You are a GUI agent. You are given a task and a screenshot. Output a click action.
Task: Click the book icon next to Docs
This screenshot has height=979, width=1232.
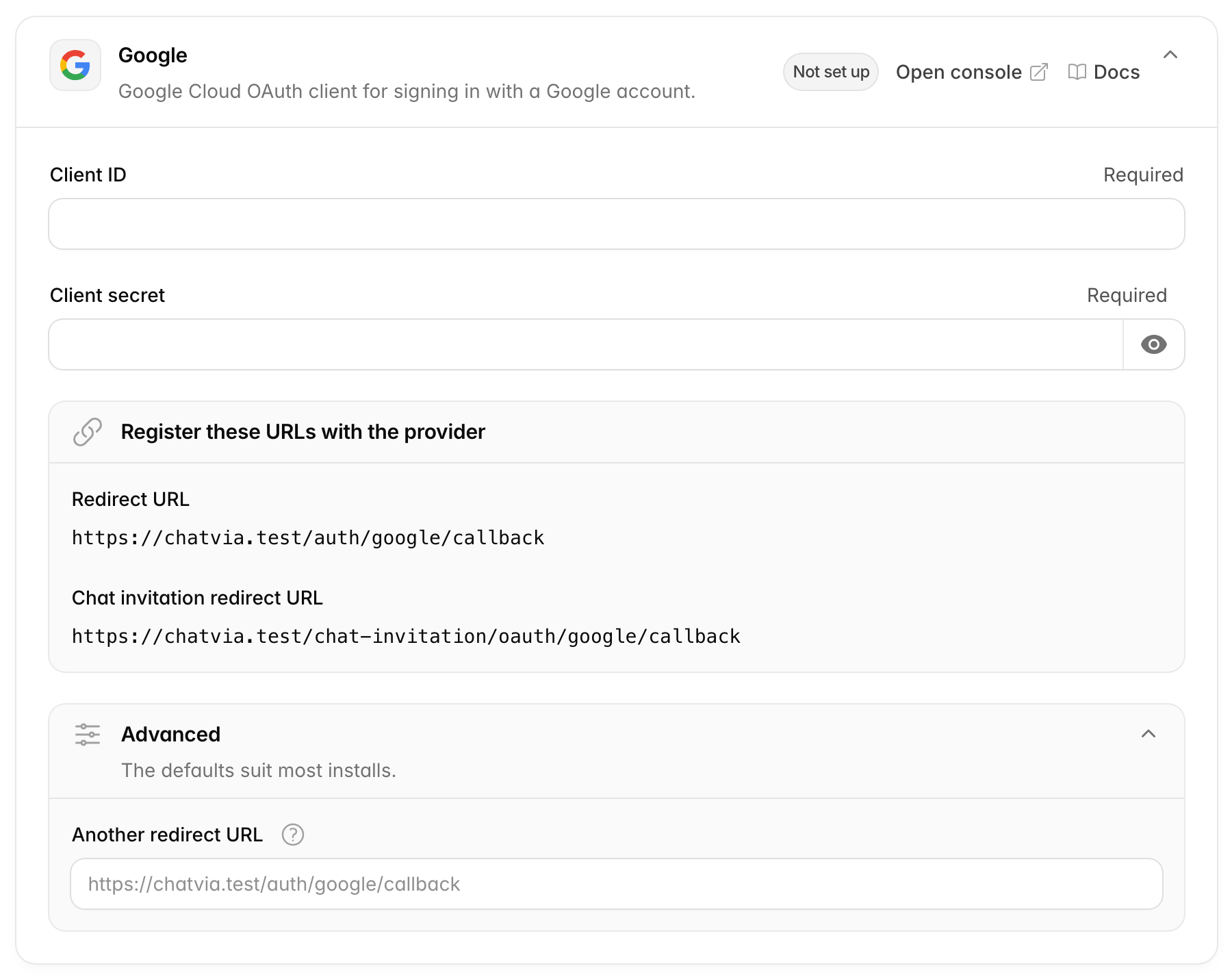point(1077,72)
